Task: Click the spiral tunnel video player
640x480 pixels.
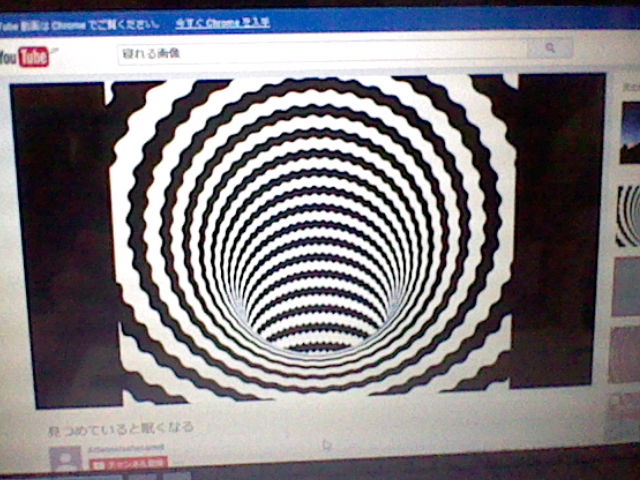Action: 310,240
